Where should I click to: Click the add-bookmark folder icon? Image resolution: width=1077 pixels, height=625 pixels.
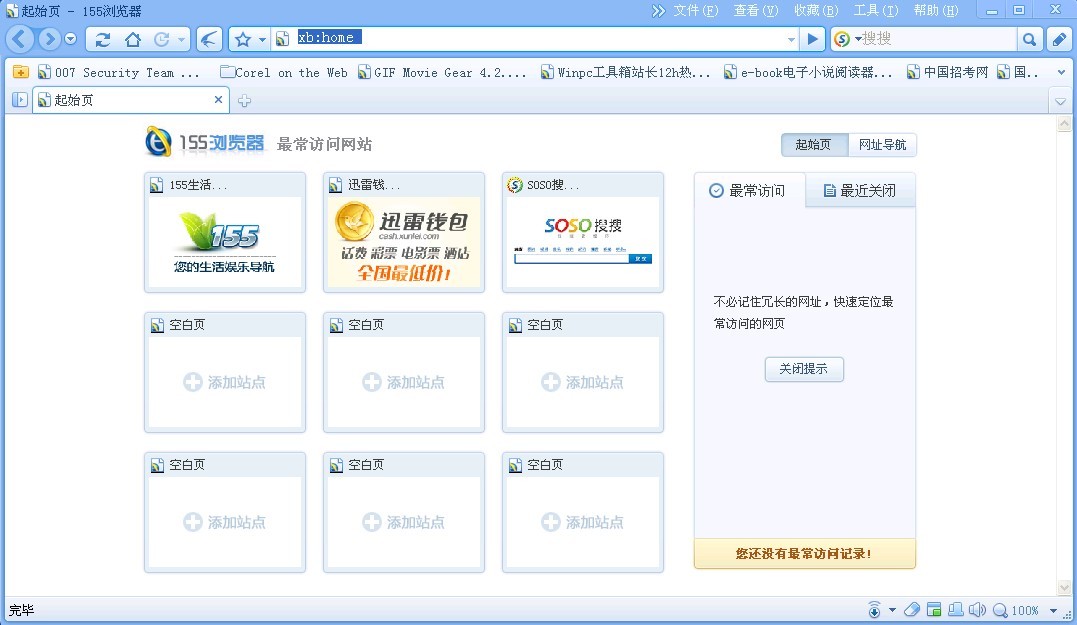pos(20,72)
